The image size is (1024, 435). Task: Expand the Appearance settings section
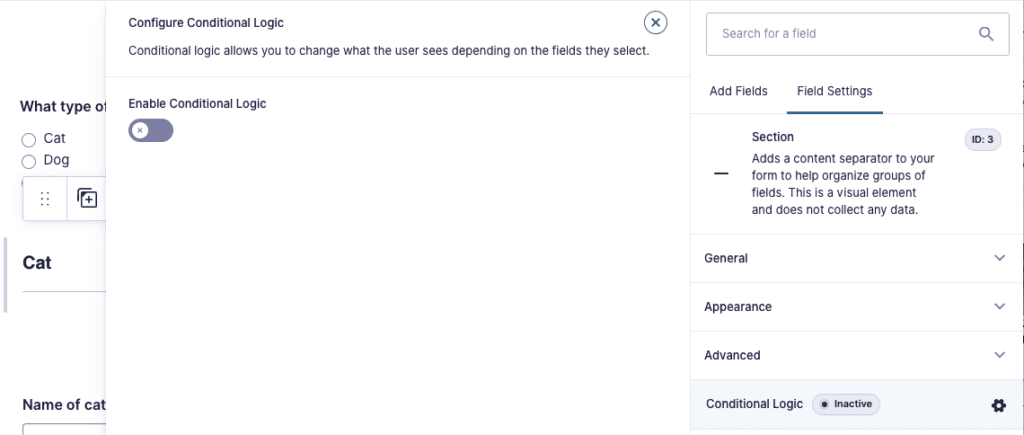pyautogui.click(x=856, y=306)
